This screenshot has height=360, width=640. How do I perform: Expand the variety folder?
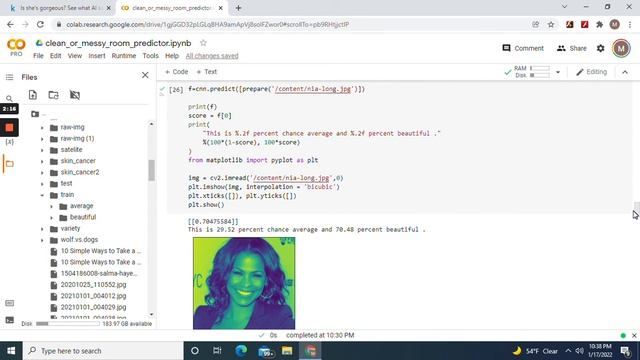[x=42, y=229]
